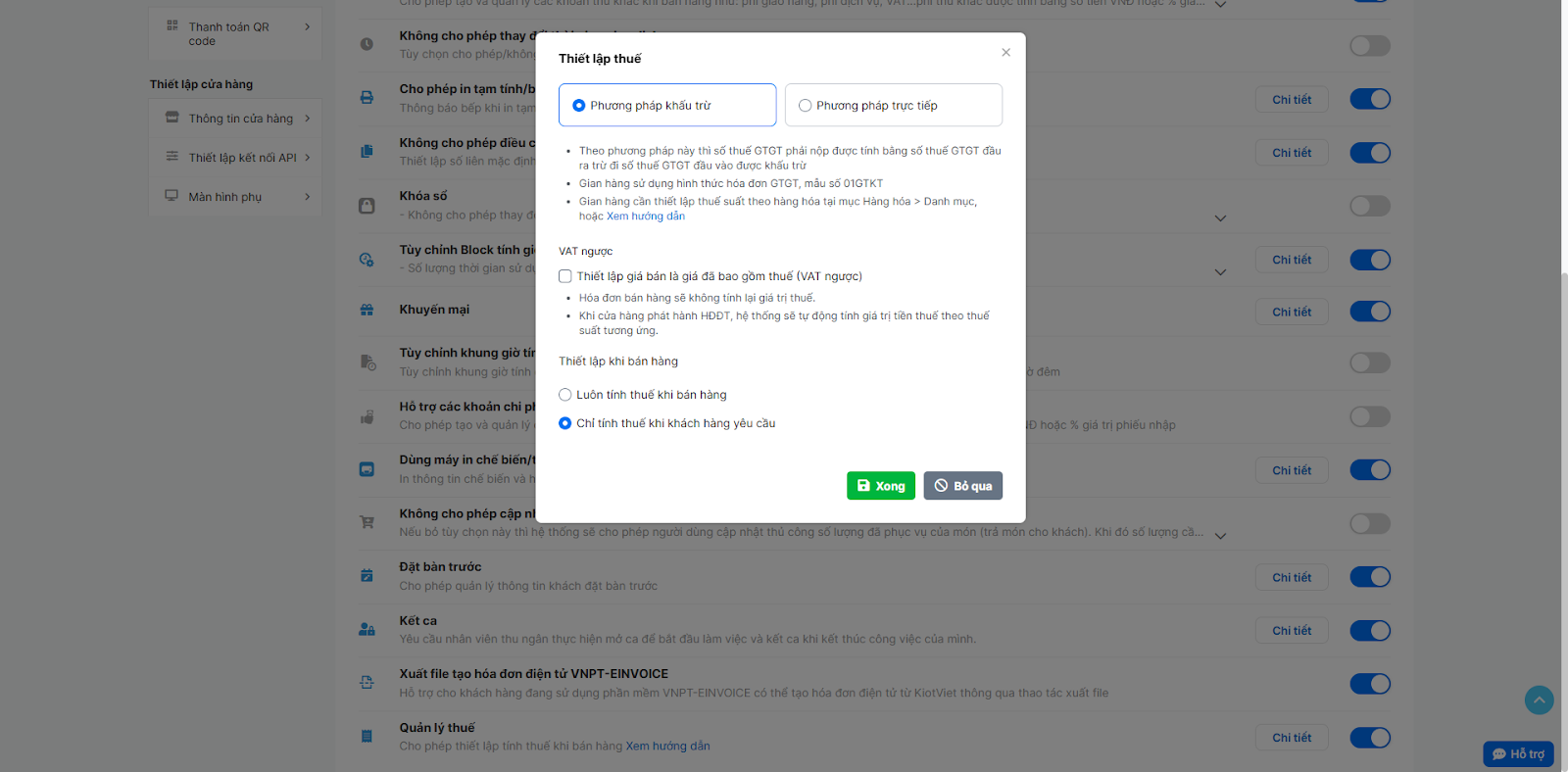Click the scroll-to-top arrow icon
The height and width of the screenshot is (772, 1568).
[x=1539, y=700]
